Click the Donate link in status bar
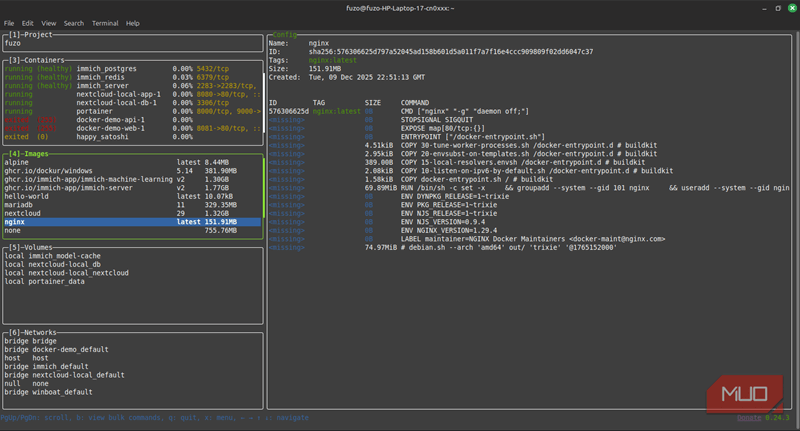Screen dimensions: 800x431 pyautogui.click(x=748, y=417)
